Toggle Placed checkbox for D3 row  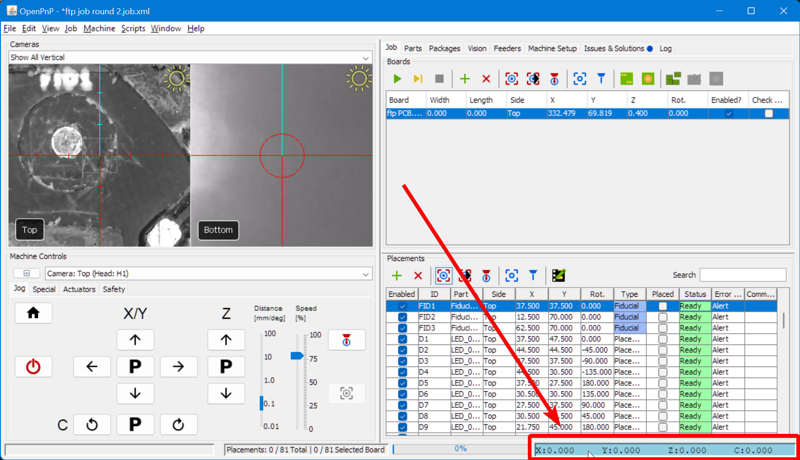click(x=662, y=361)
